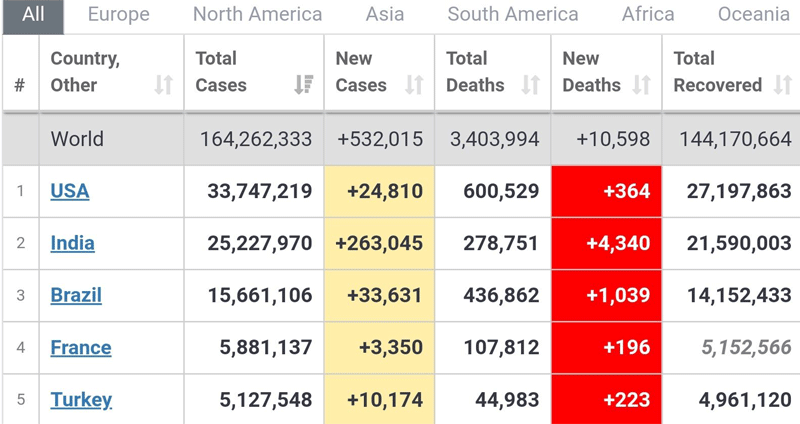Viewport: 800px width, 424px height.
Task: Switch to the Europe tab
Action: [x=118, y=15]
